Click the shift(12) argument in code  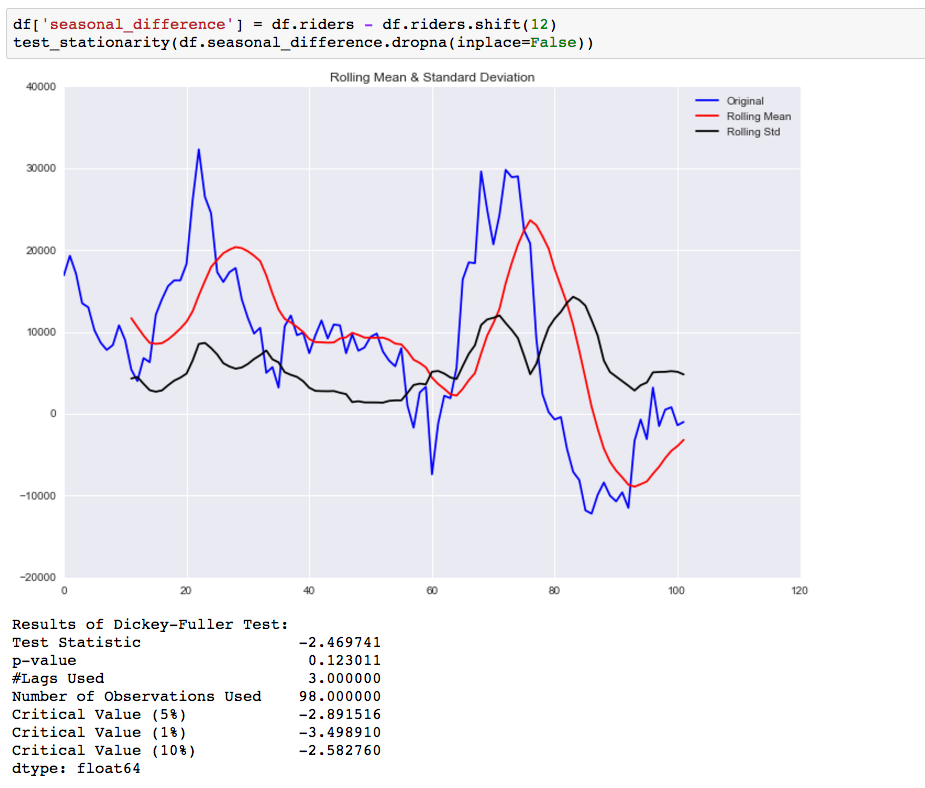pyautogui.click(x=539, y=25)
